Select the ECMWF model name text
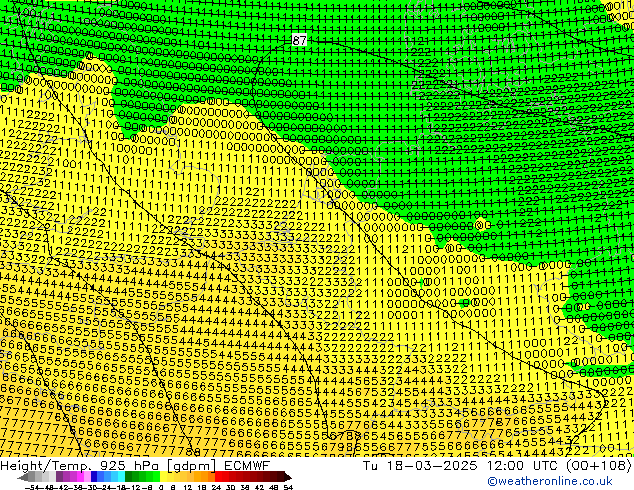Image resolution: width=634 pixels, height=490 pixels. [x=247, y=466]
